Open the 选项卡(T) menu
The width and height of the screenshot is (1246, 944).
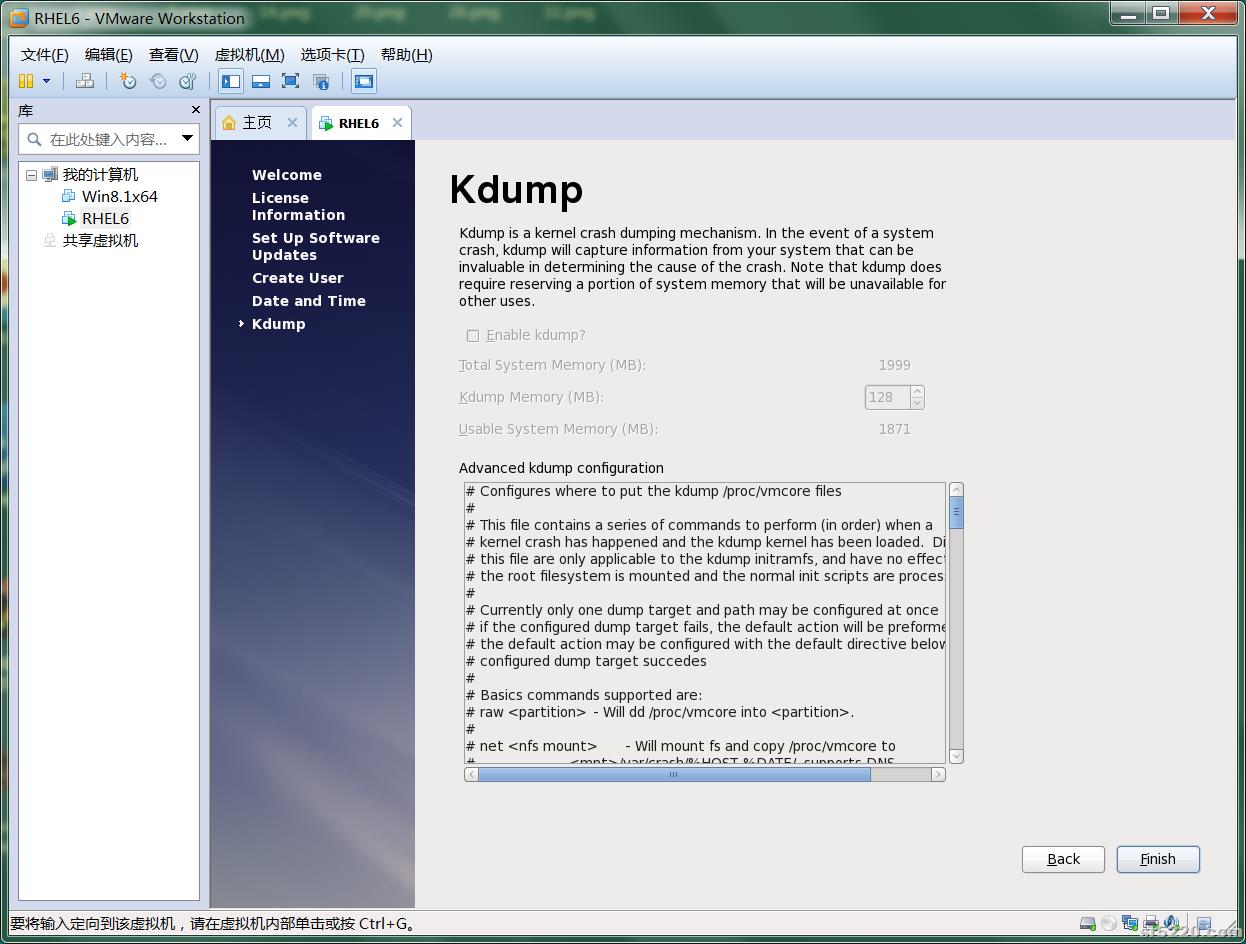pyautogui.click(x=333, y=55)
